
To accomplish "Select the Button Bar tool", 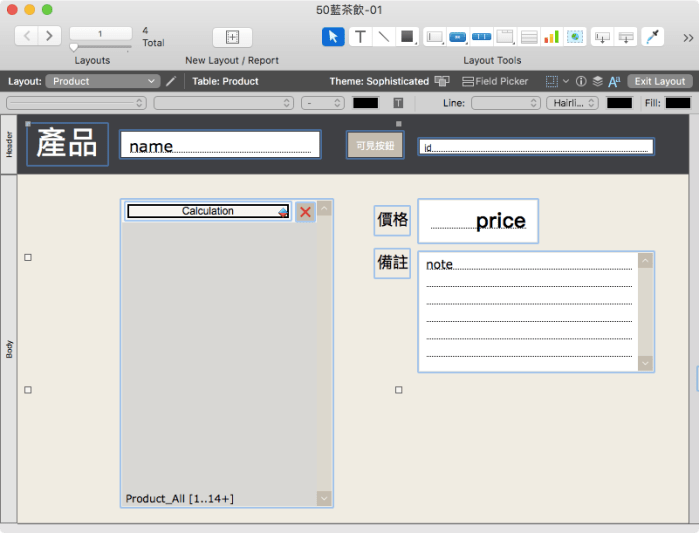I will 482,37.
